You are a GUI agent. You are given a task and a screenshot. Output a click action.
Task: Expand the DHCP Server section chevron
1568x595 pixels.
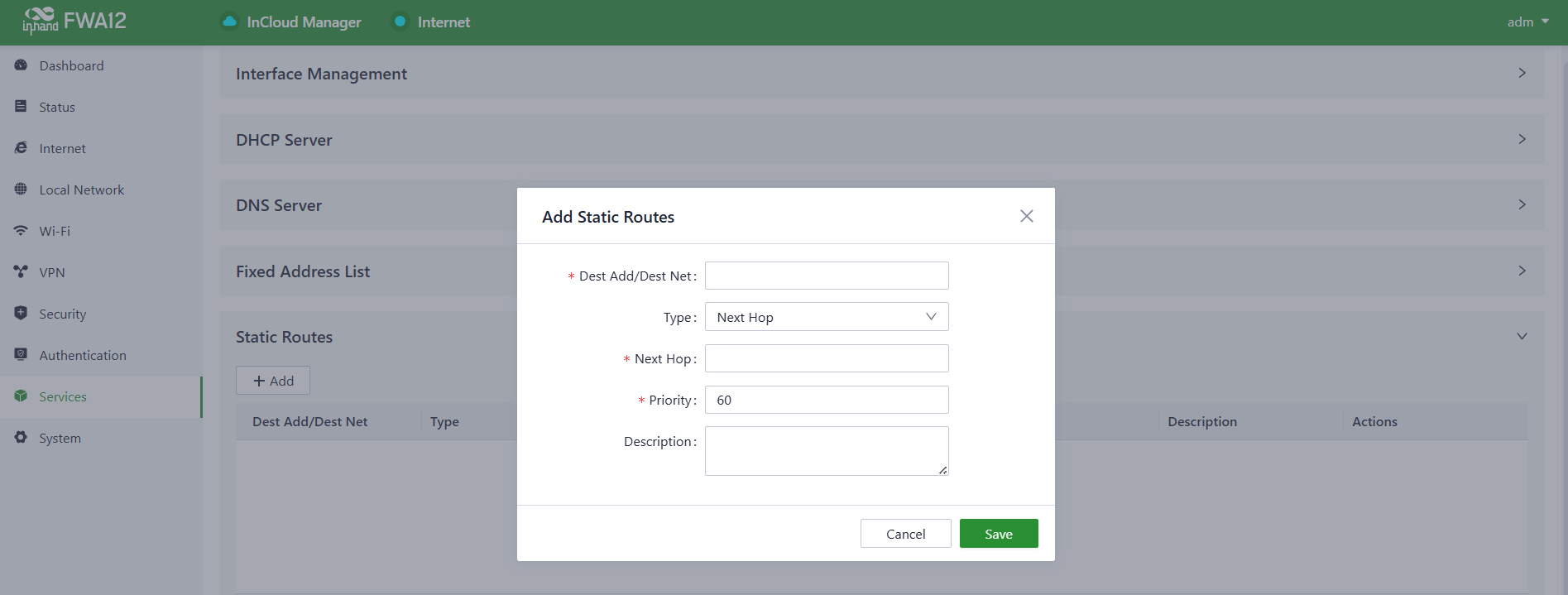[x=1521, y=139]
